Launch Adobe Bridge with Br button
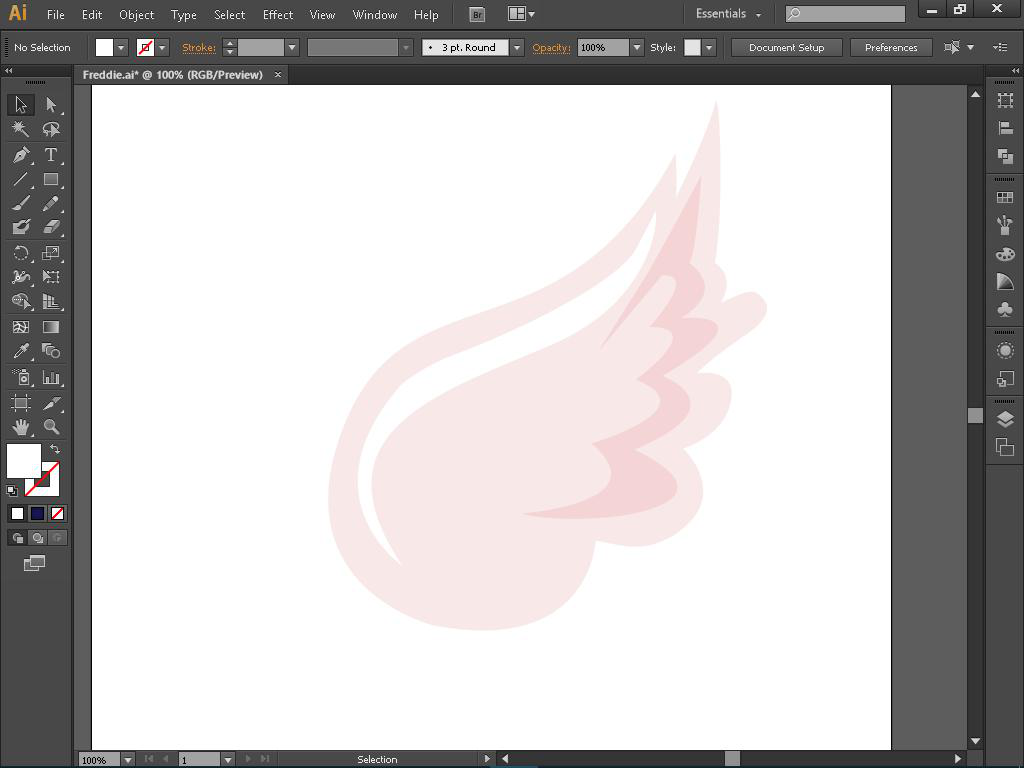This screenshot has height=768, width=1024. tap(477, 14)
